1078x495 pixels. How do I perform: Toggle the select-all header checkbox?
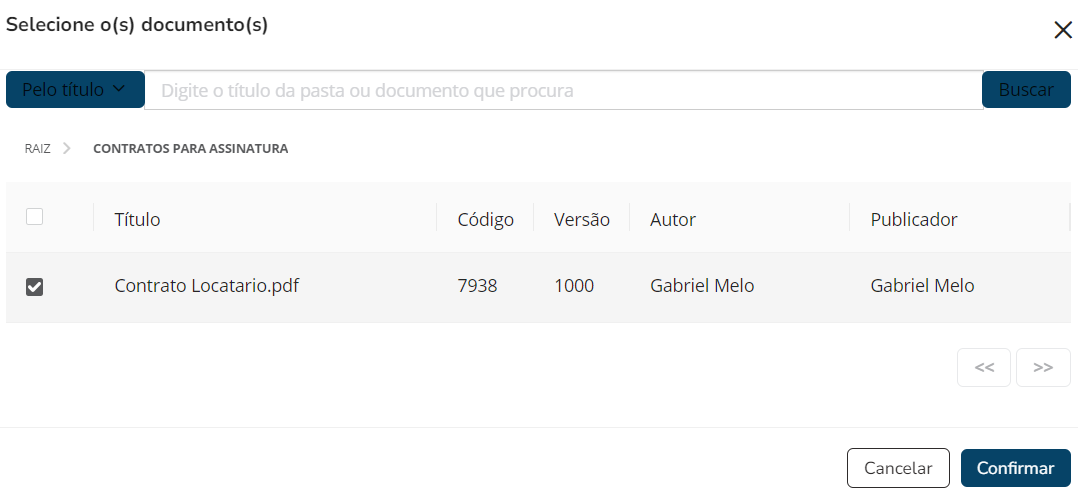[x=34, y=216]
